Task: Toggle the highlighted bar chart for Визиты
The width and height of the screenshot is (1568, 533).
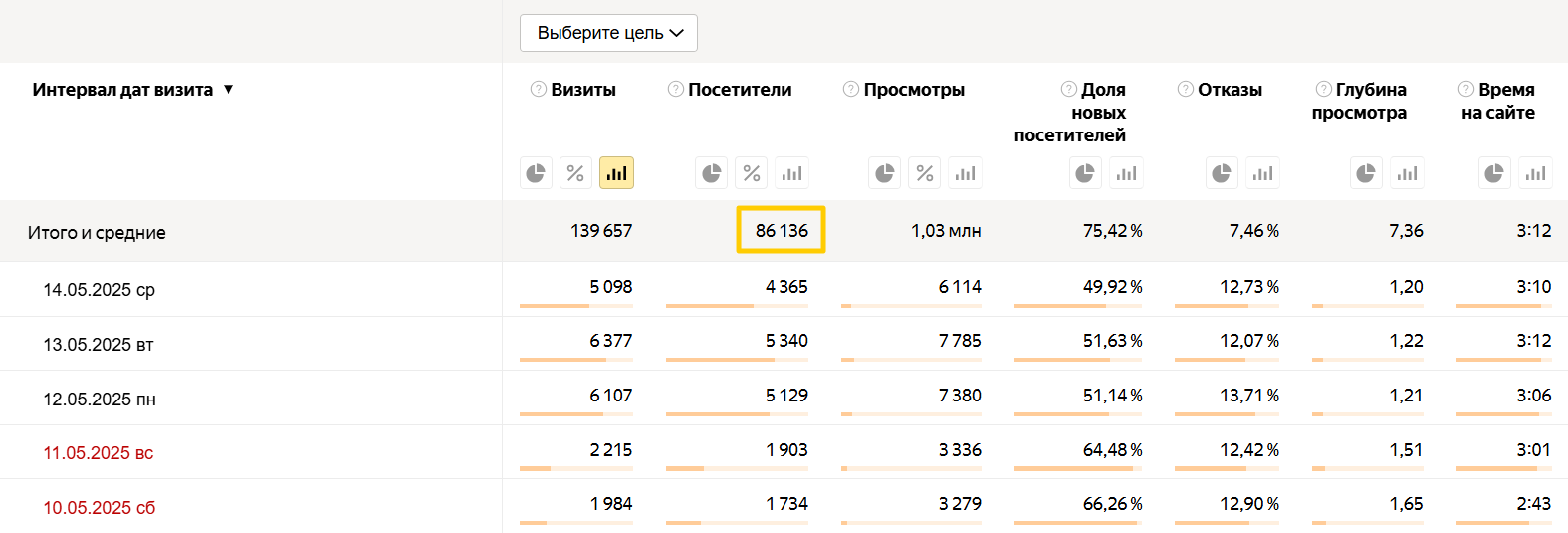Action: click(616, 173)
